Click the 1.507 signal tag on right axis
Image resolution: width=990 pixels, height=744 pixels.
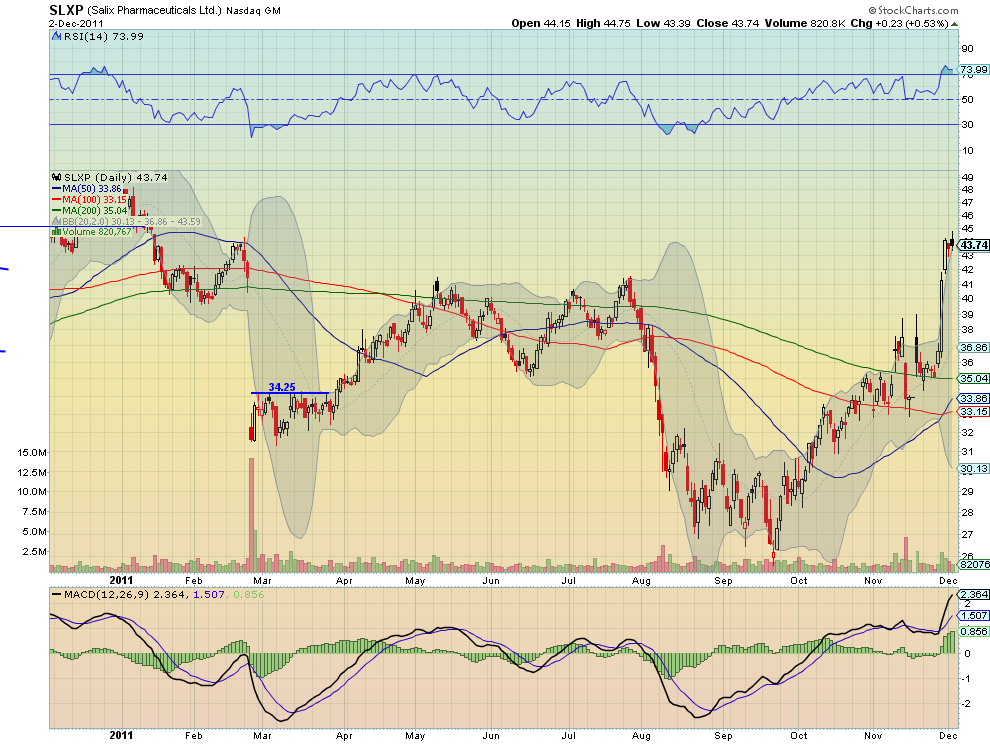pyautogui.click(x=974, y=615)
